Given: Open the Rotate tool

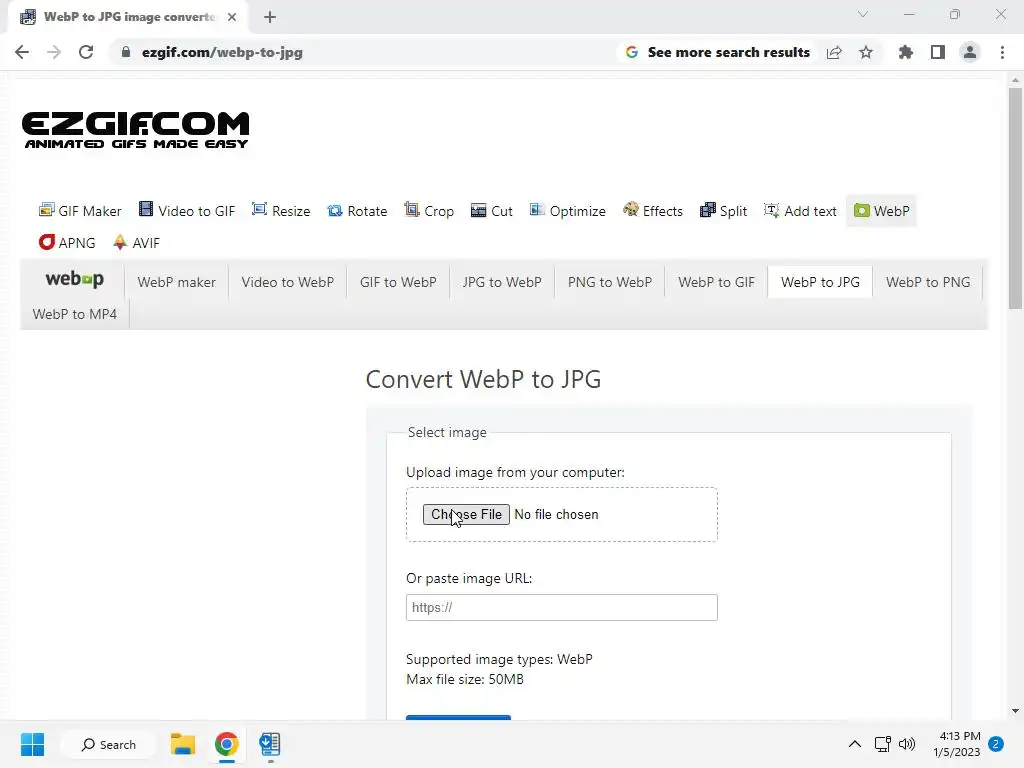Looking at the screenshot, I should click(x=357, y=211).
